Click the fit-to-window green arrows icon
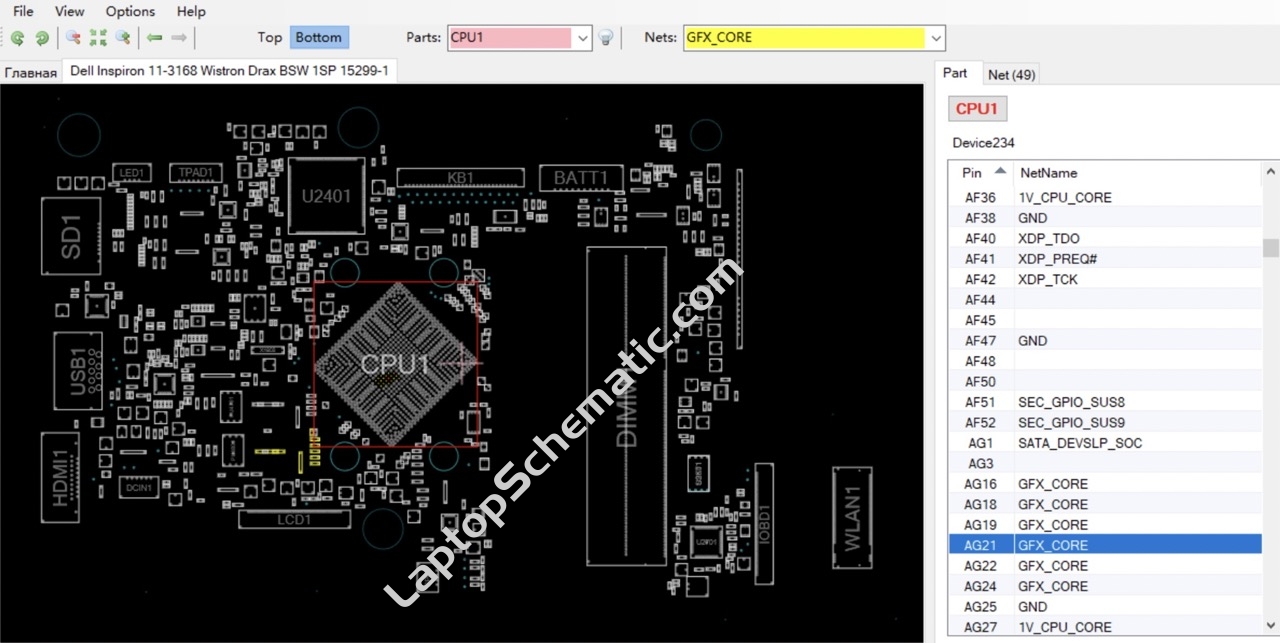Image resolution: width=1280 pixels, height=643 pixels. [x=98, y=38]
